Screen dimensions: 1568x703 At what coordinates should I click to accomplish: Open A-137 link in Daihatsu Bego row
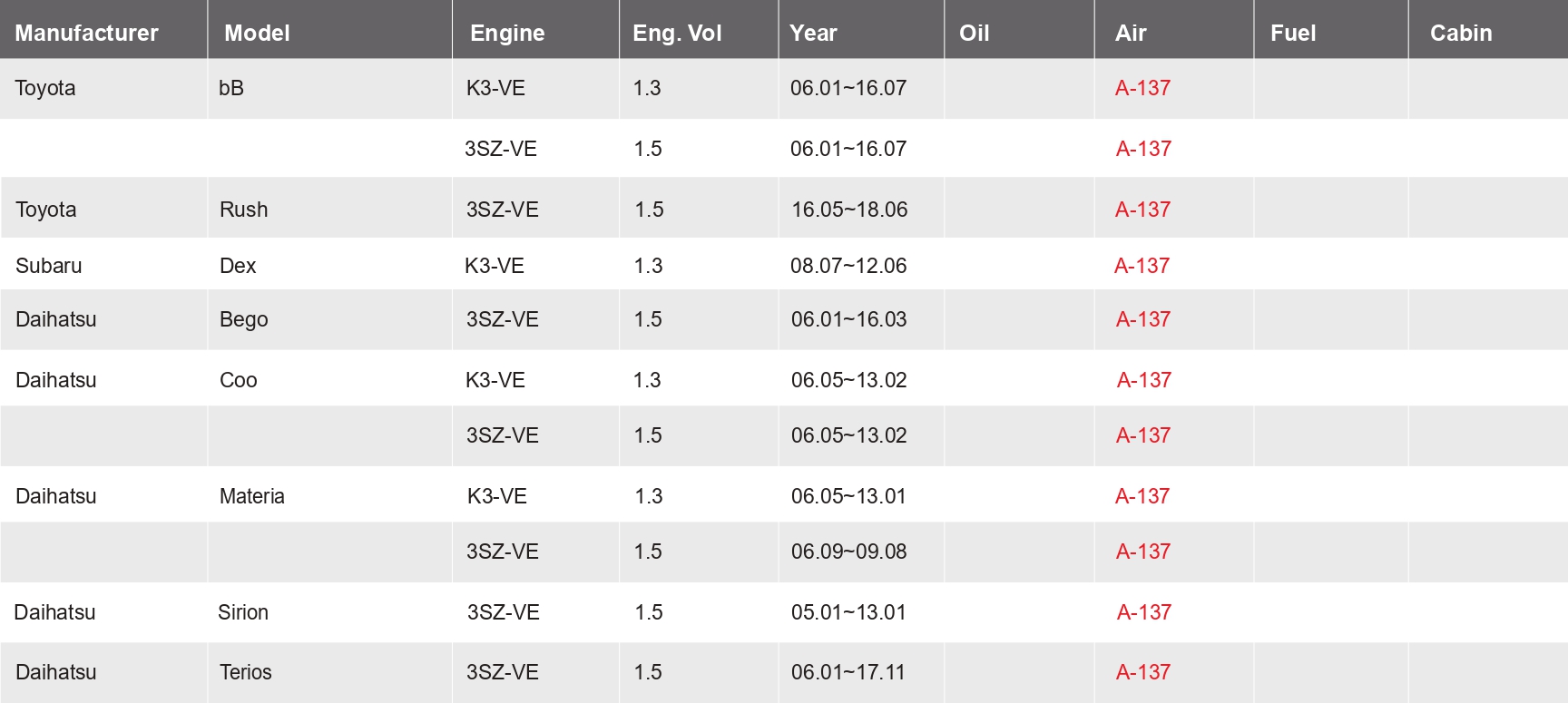1142,319
